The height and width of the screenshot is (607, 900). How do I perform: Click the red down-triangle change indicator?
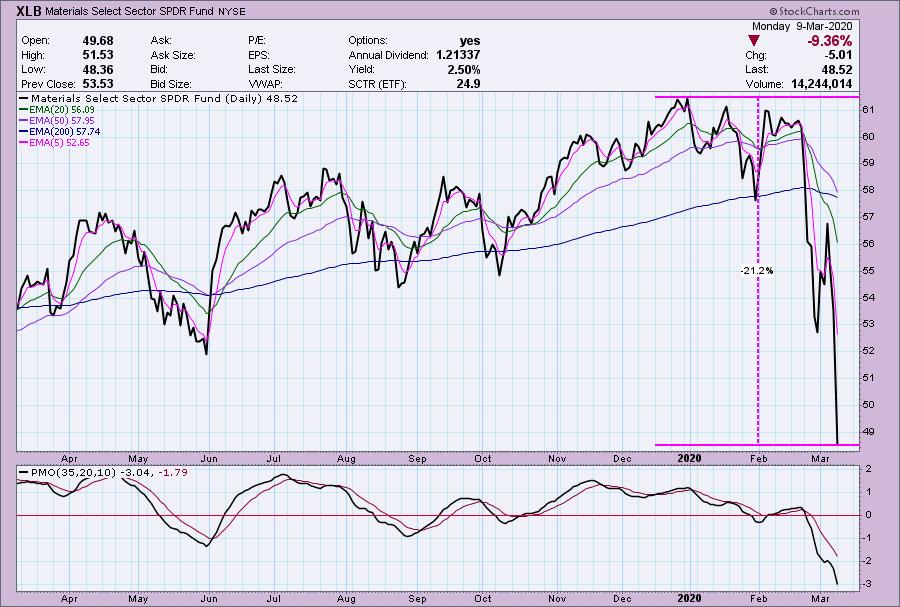tap(754, 41)
